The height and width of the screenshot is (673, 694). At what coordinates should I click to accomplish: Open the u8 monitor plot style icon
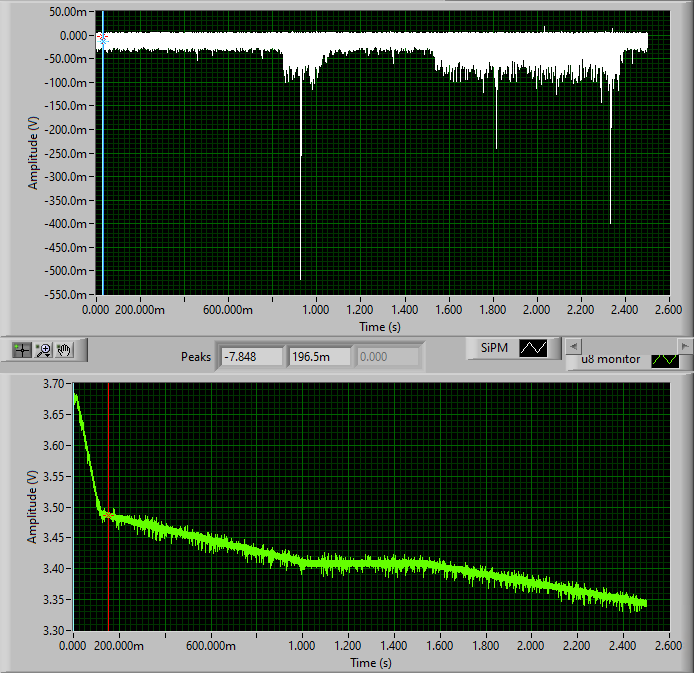click(x=665, y=360)
